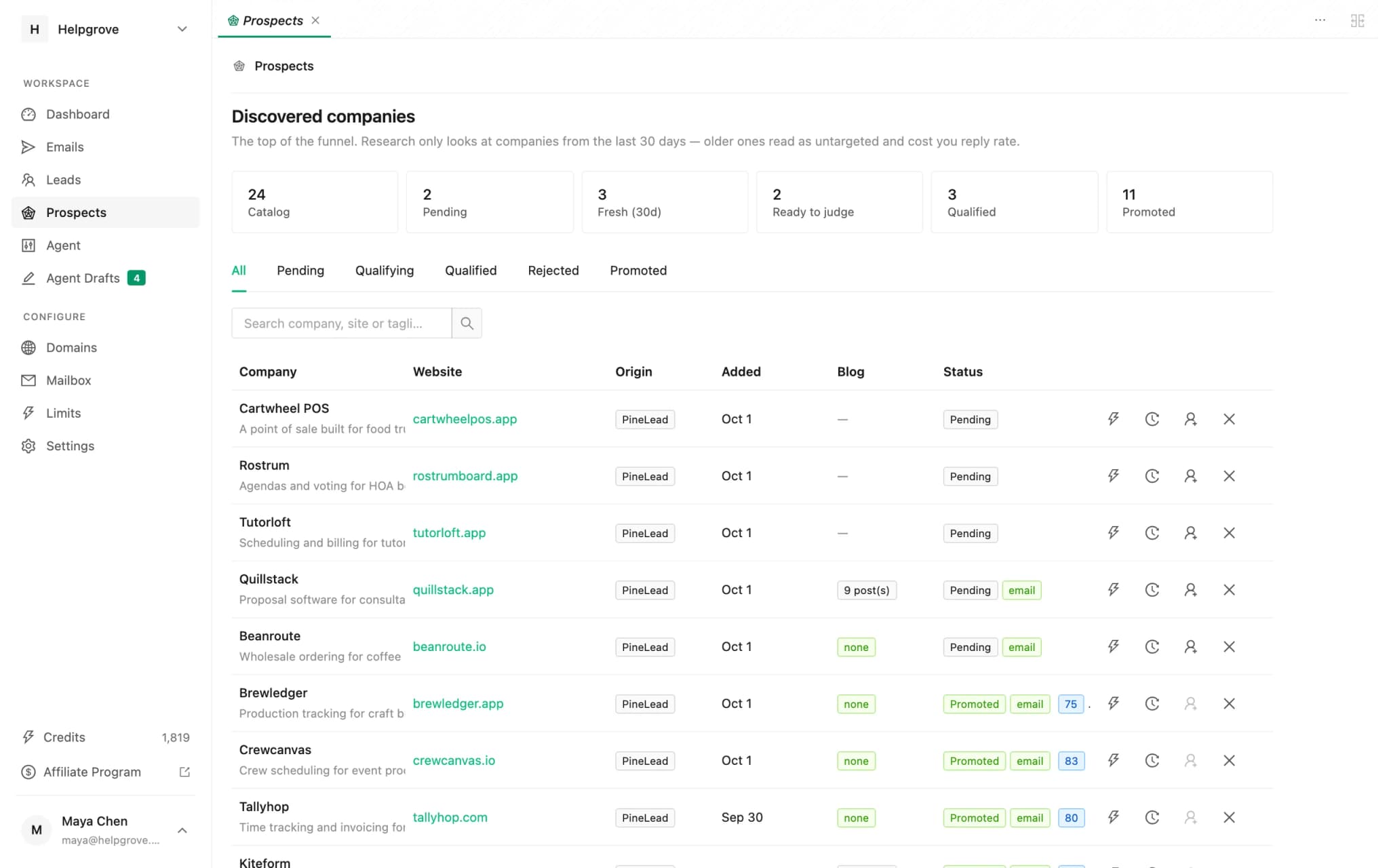Open the tallyhop.com website link
The width and height of the screenshot is (1389, 868).
450,818
